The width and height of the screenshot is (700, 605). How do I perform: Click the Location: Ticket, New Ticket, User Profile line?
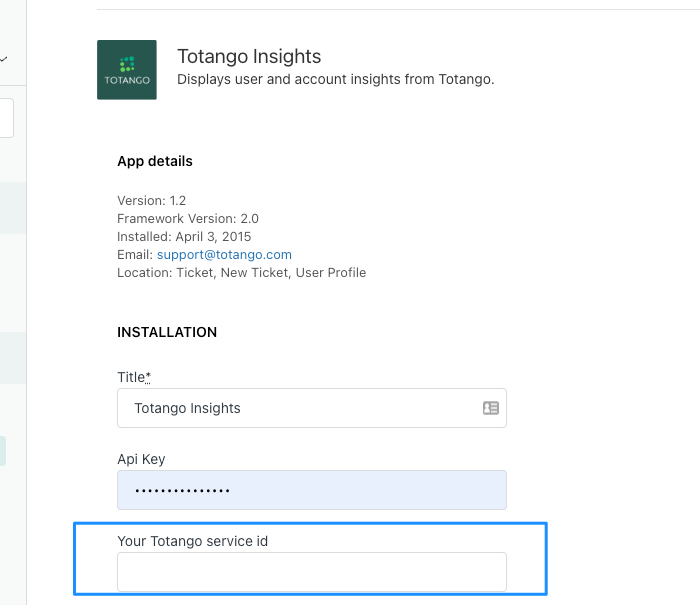[242, 272]
